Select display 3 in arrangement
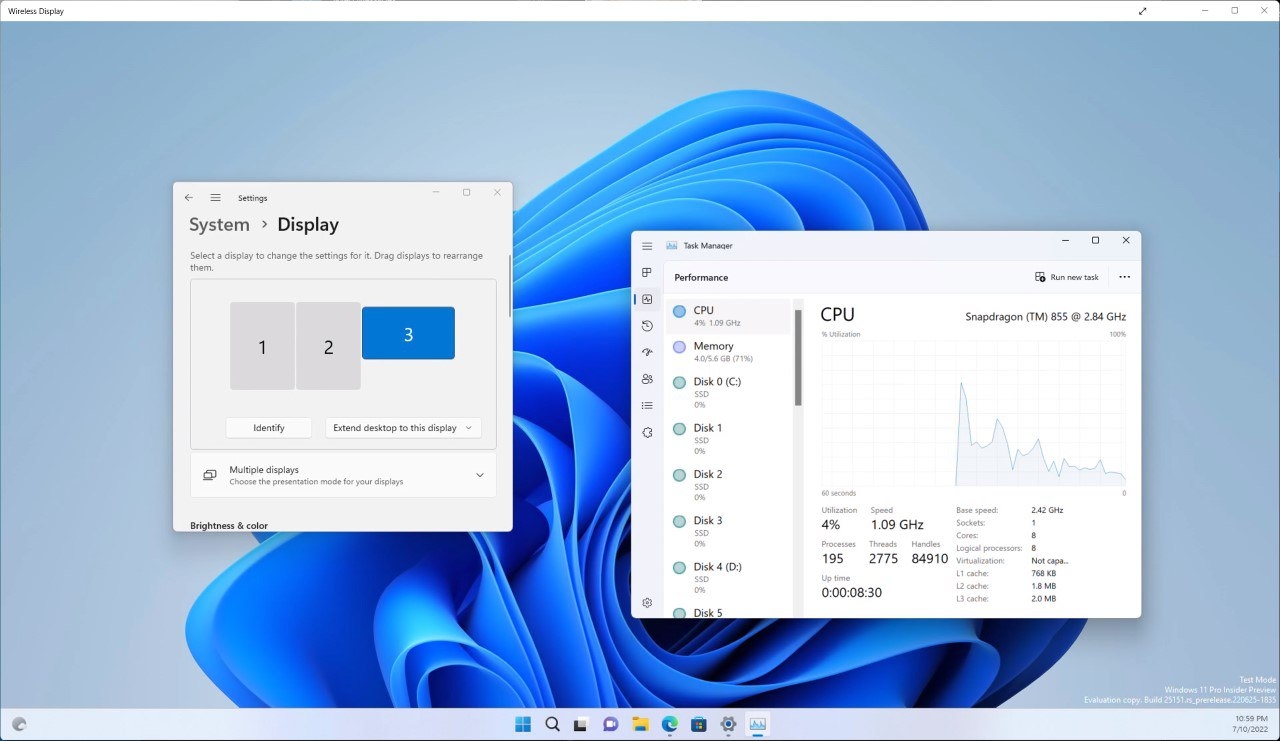 [408, 333]
